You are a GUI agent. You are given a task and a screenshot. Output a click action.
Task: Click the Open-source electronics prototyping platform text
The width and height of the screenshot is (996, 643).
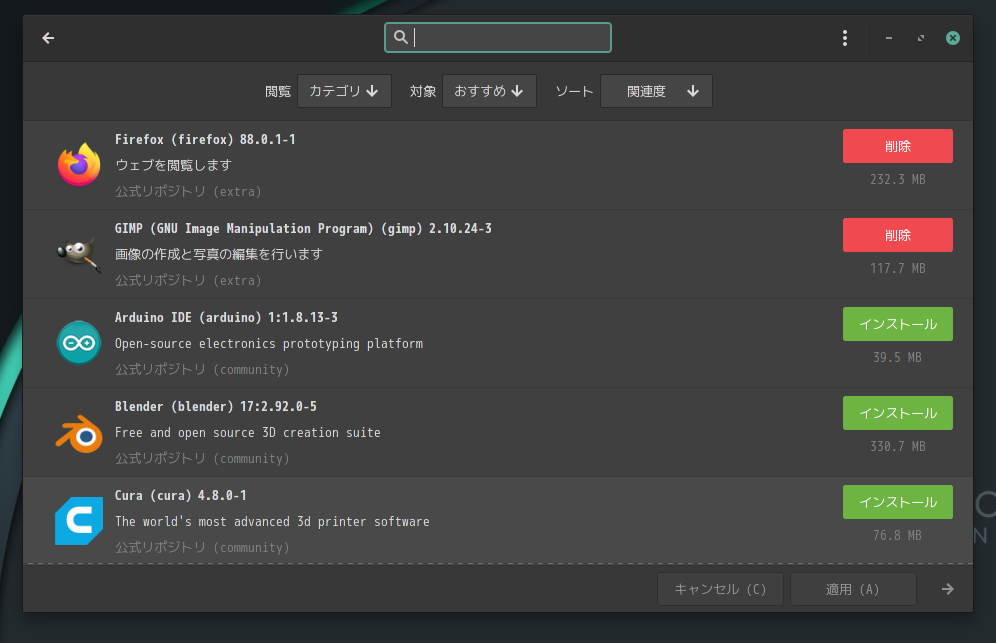269,343
